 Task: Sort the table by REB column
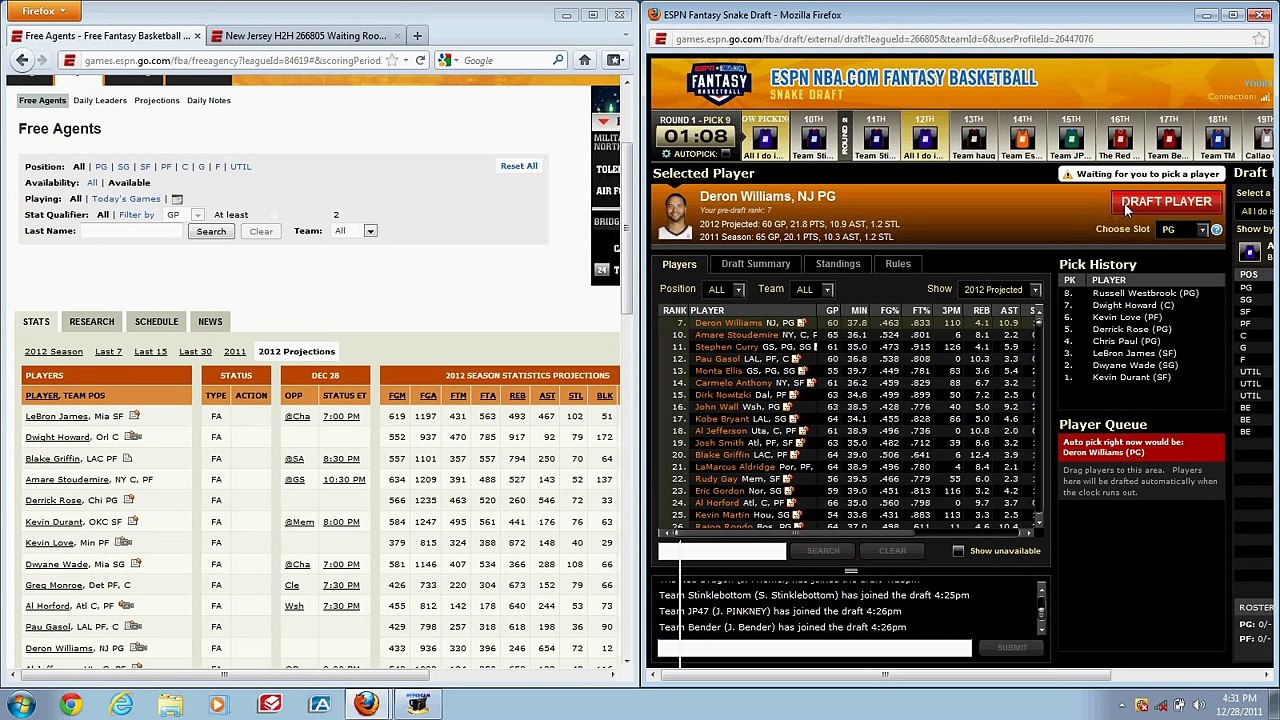[517, 396]
